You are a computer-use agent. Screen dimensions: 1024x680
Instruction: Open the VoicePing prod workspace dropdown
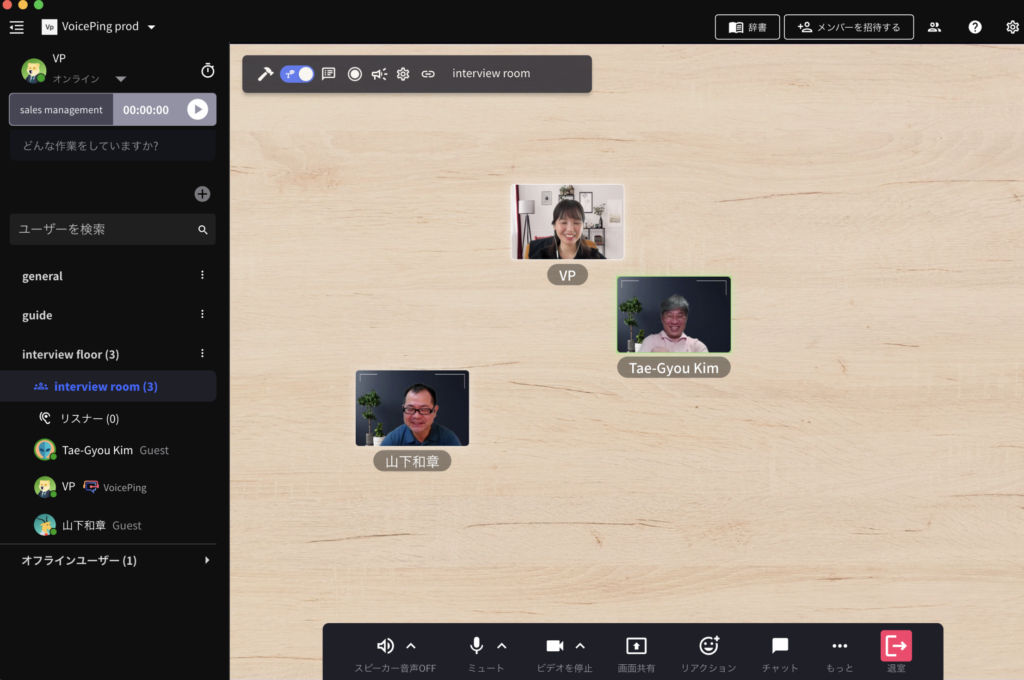(151, 27)
